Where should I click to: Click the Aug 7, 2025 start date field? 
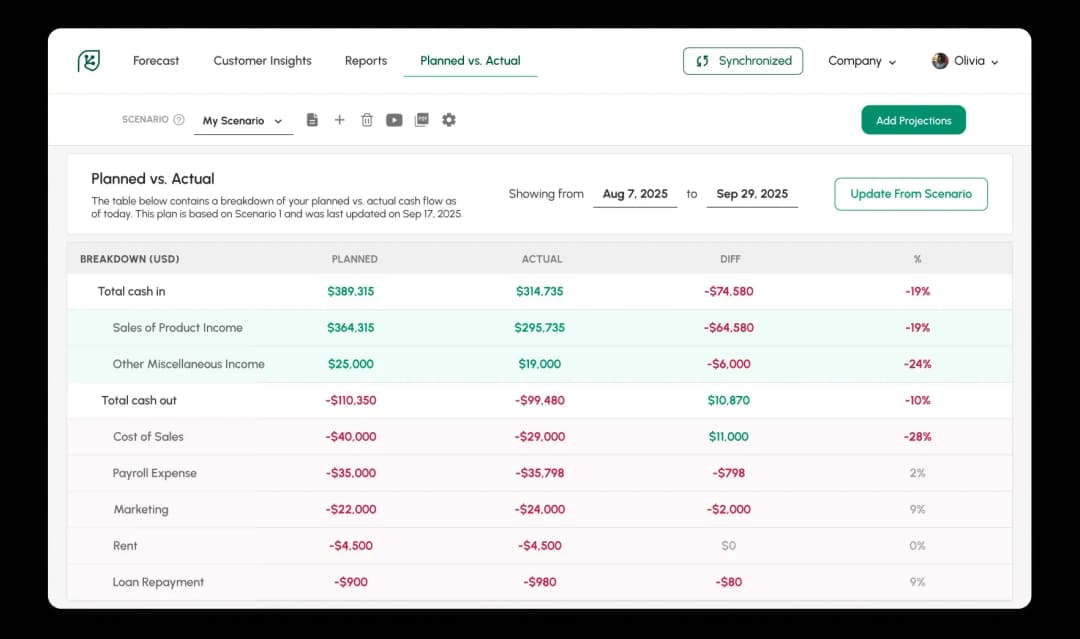coord(635,194)
